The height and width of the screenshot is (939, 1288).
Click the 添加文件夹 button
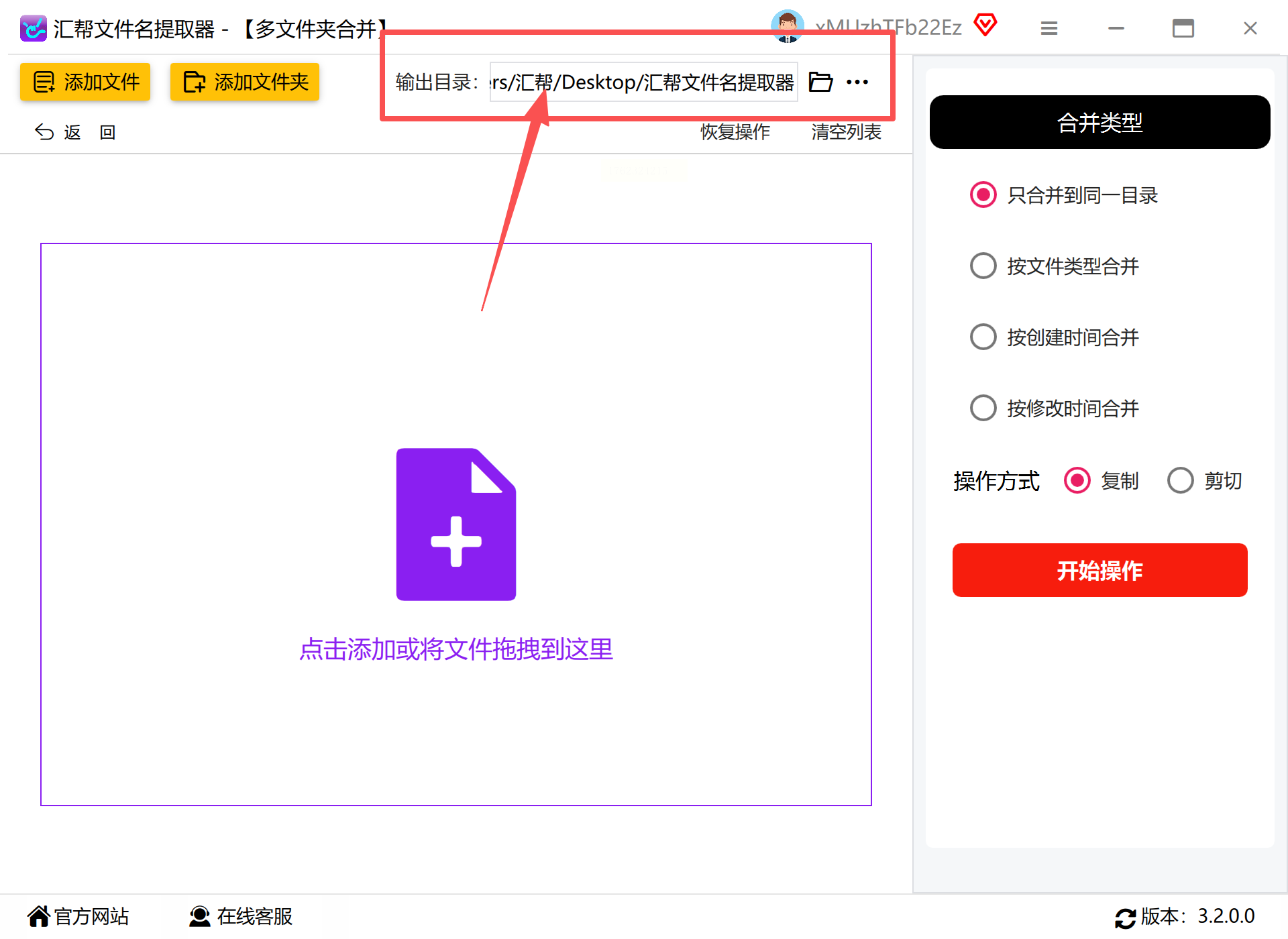click(x=245, y=82)
